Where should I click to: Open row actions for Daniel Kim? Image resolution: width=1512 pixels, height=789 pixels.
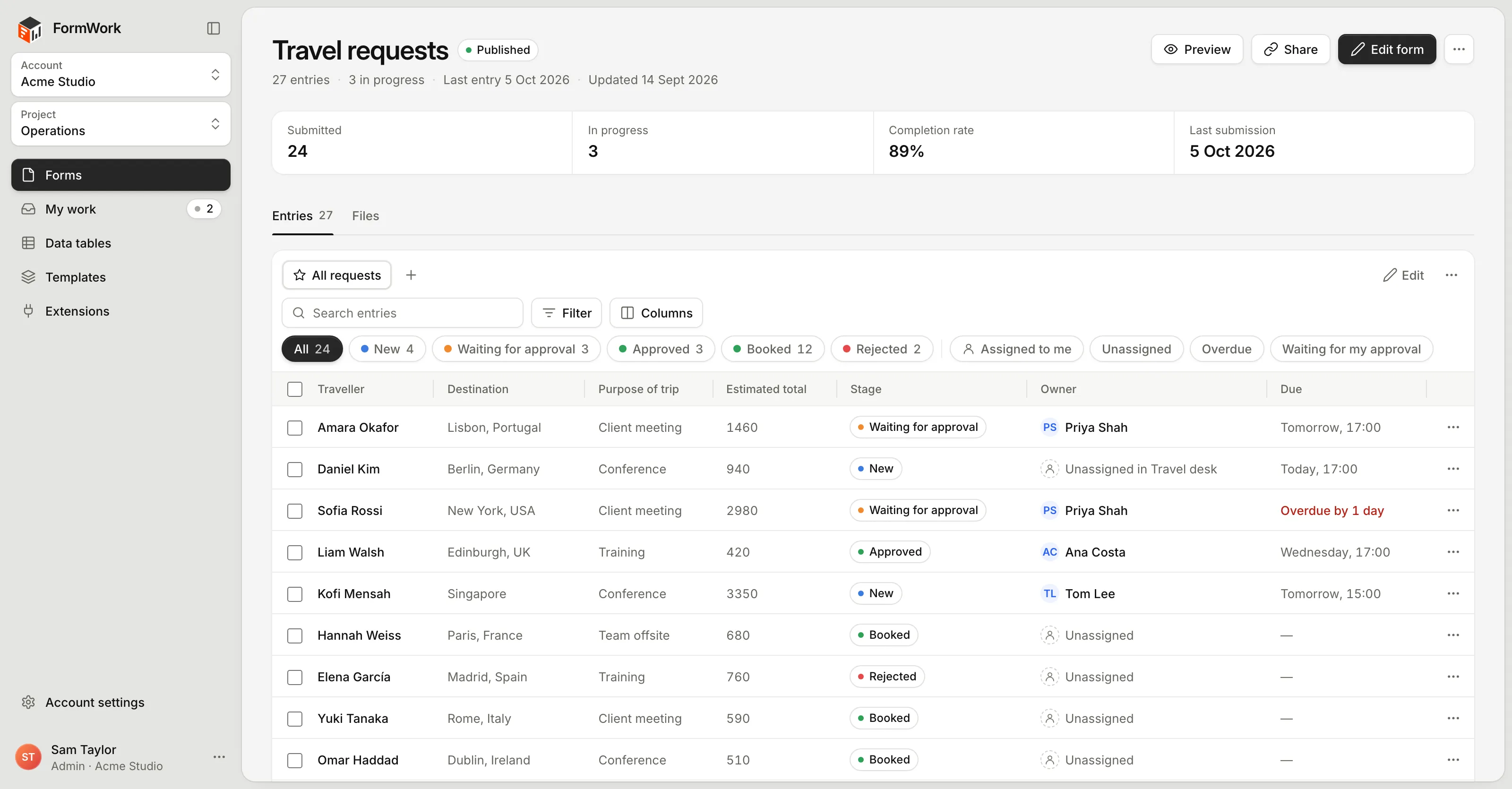click(x=1453, y=469)
